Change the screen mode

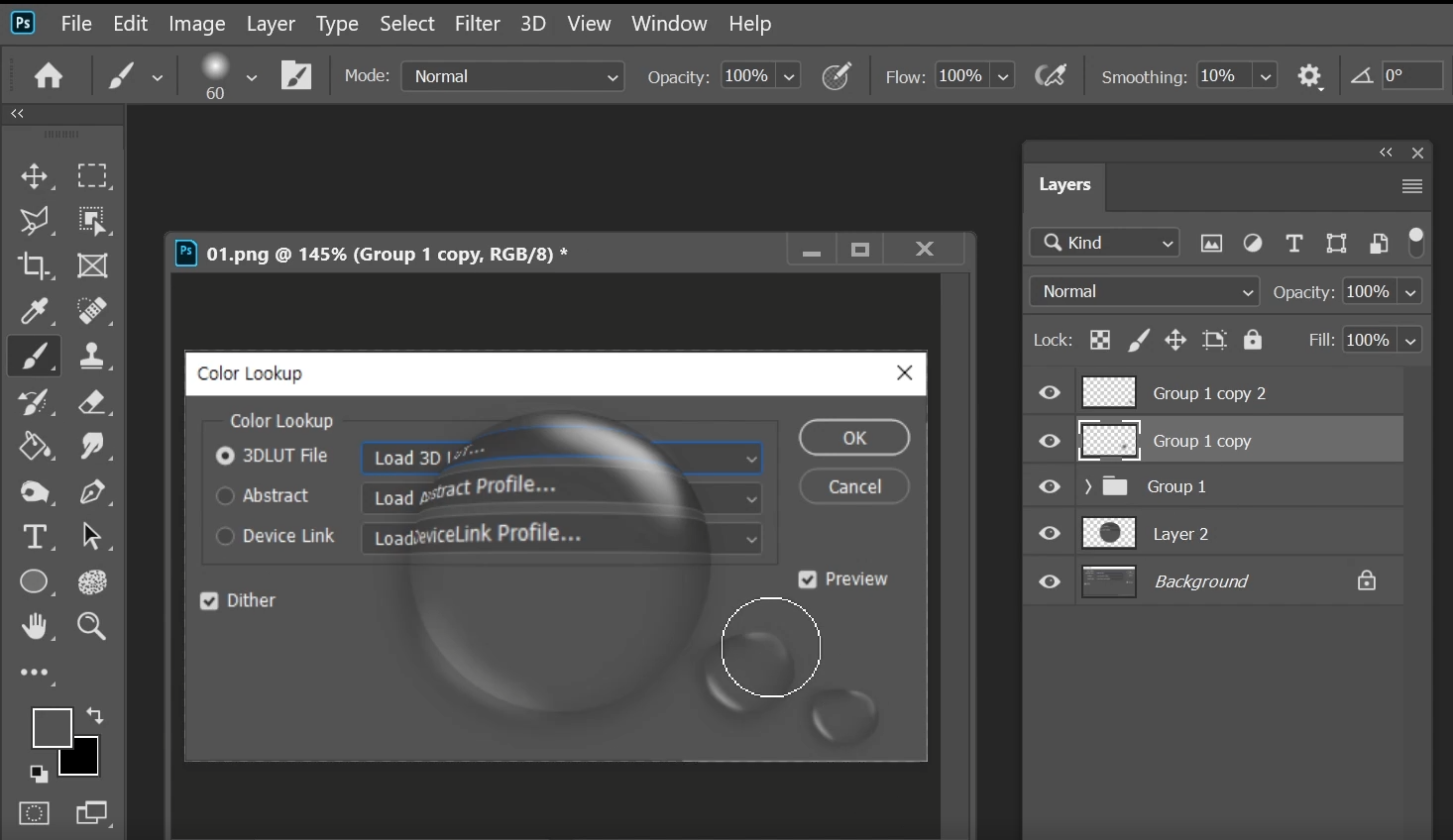click(x=92, y=814)
